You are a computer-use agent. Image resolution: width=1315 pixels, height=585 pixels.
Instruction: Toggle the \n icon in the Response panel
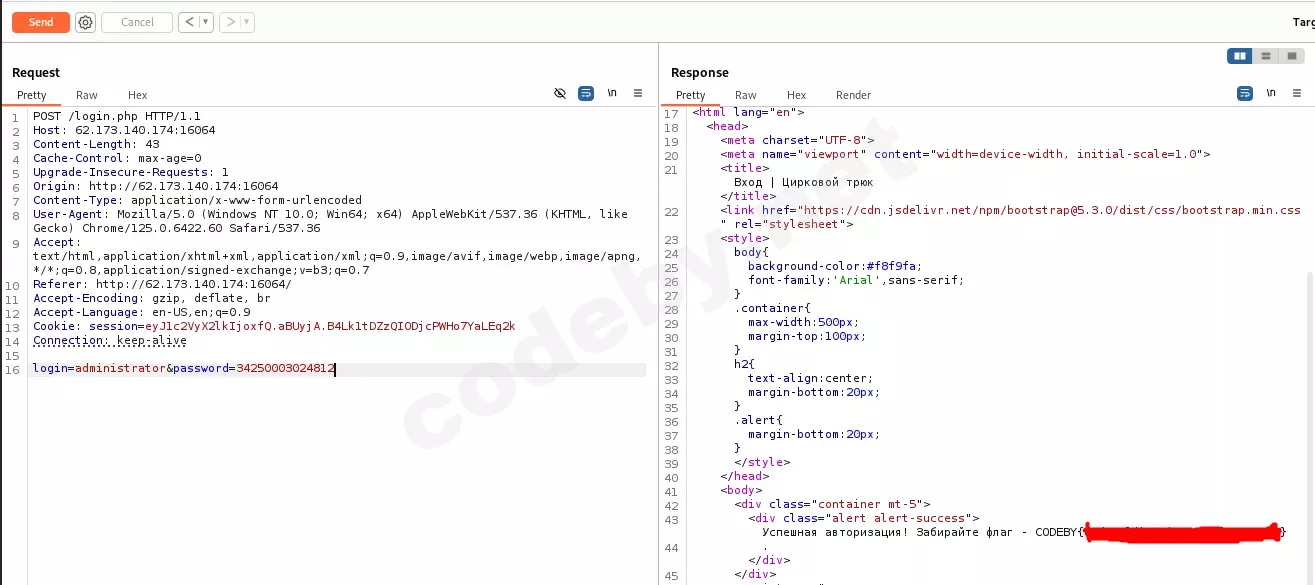(x=1270, y=92)
